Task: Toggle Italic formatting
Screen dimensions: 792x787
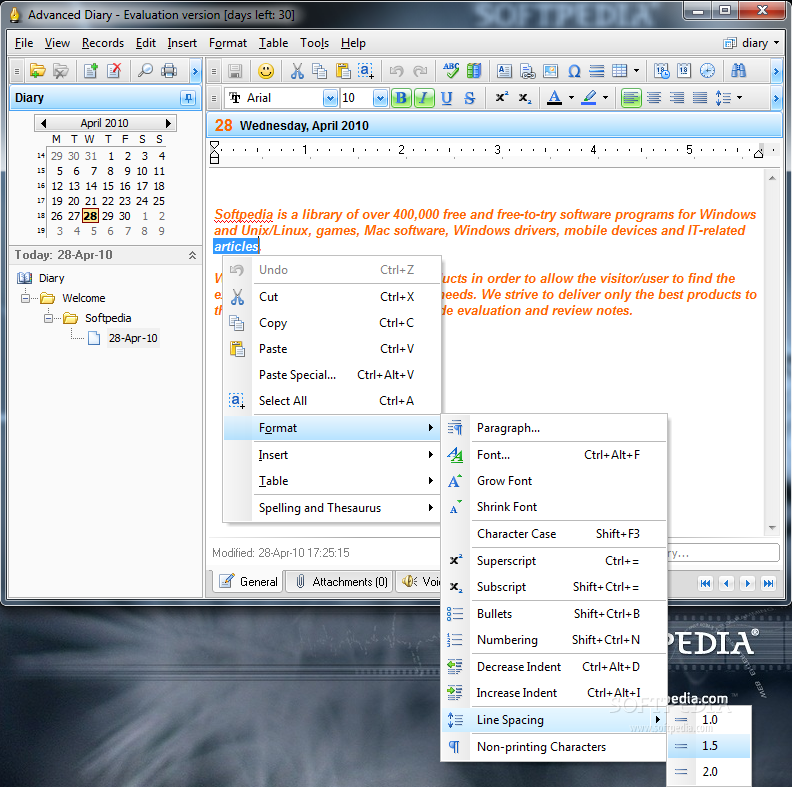Action: point(424,97)
